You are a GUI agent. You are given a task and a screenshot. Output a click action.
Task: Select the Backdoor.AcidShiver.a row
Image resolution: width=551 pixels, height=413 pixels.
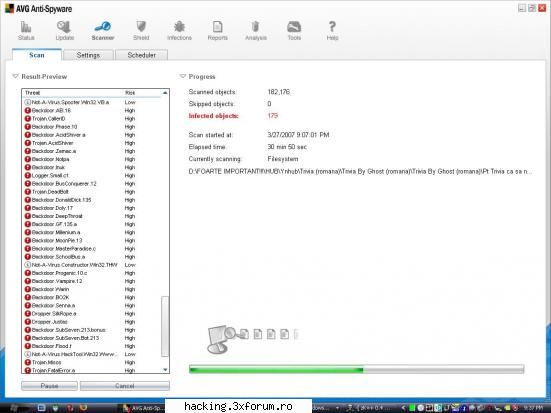pyautogui.click(x=92, y=135)
